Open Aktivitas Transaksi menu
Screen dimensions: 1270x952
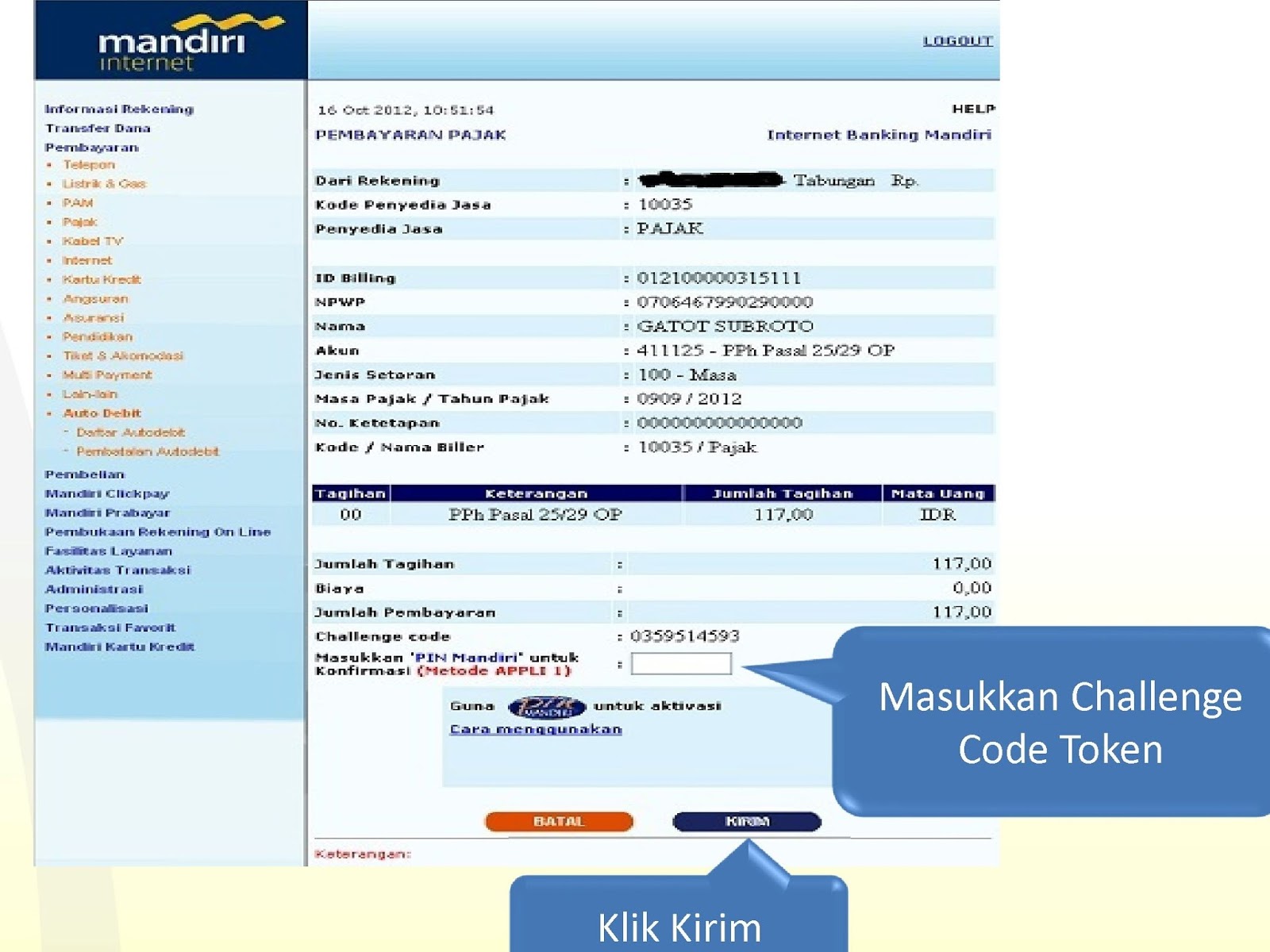(x=117, y=570)
